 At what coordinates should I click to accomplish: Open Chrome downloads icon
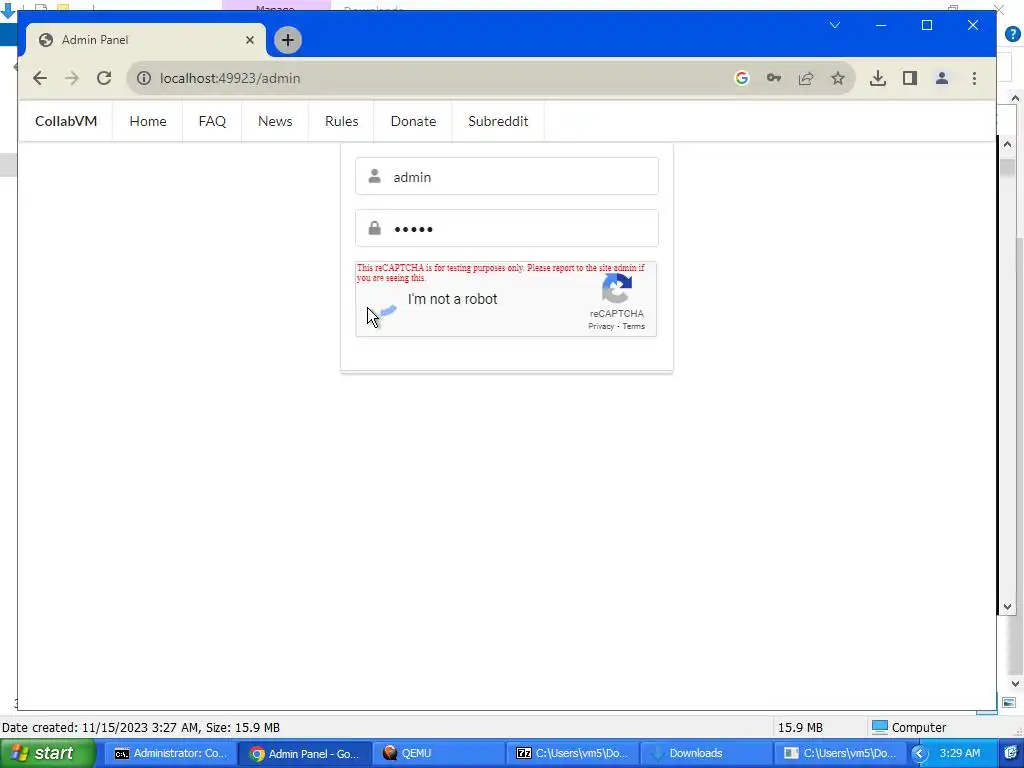pyautogui.click(x=878, y=78)
